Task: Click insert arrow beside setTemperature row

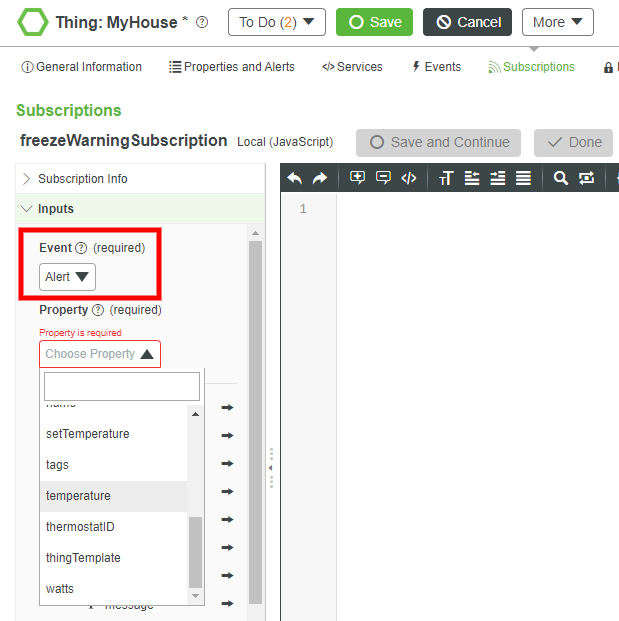Action: (227, 436)
